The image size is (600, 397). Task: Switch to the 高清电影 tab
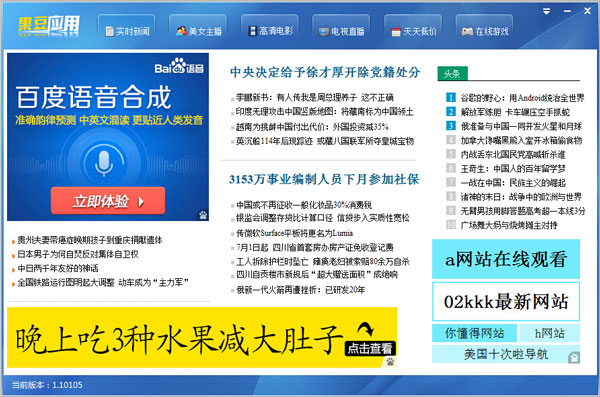coord(270,31)
